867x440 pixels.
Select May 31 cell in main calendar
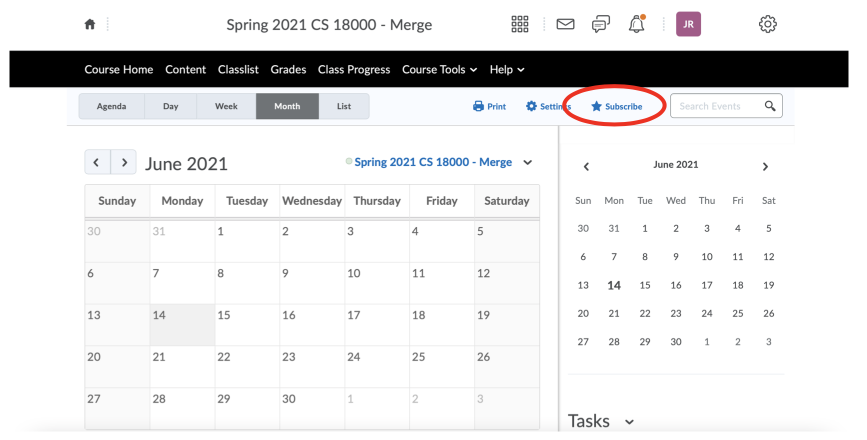[182, 242]
